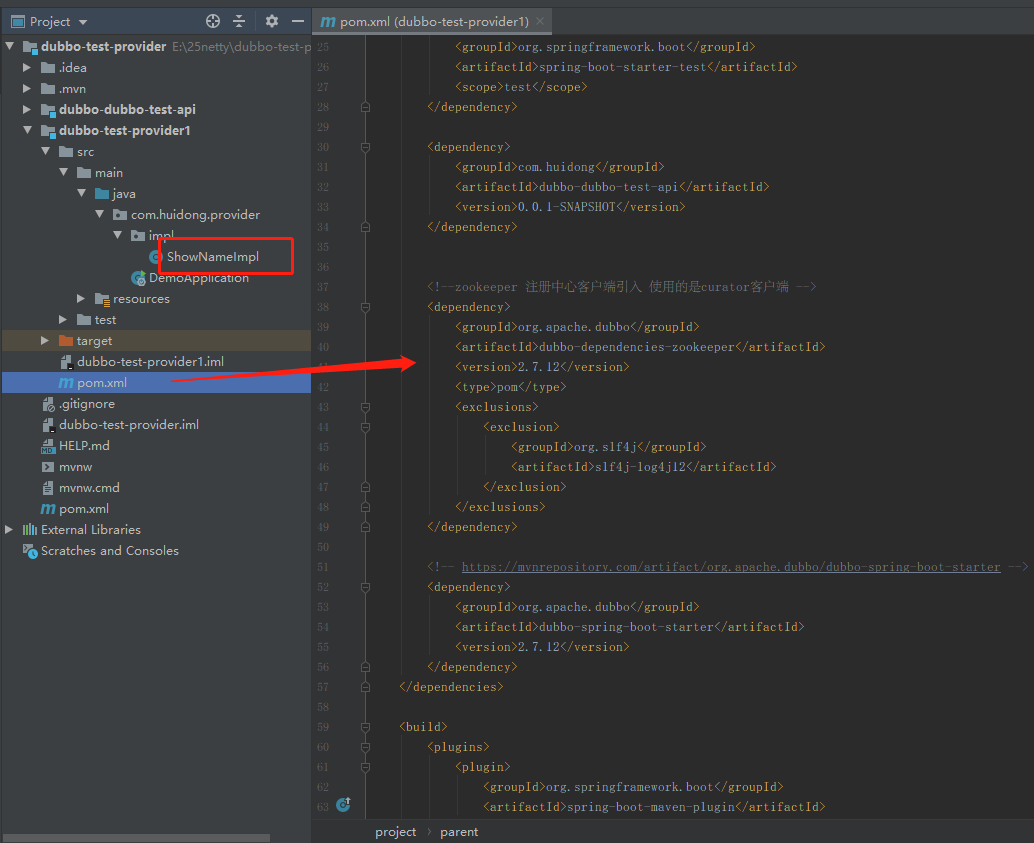Image resolution: width=1034 pixels, height=843 pixels.
Task: Click the DemoApplication Spring class icon
Action: pyautogui.click(x=138, y=278)
